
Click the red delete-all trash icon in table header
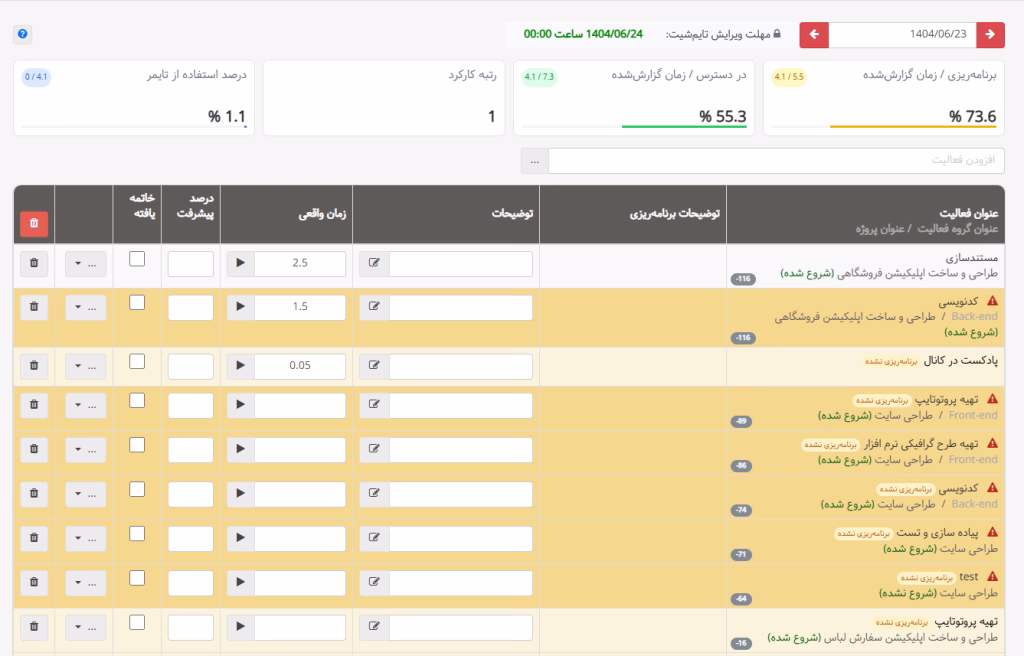click(x=34, y=222)
